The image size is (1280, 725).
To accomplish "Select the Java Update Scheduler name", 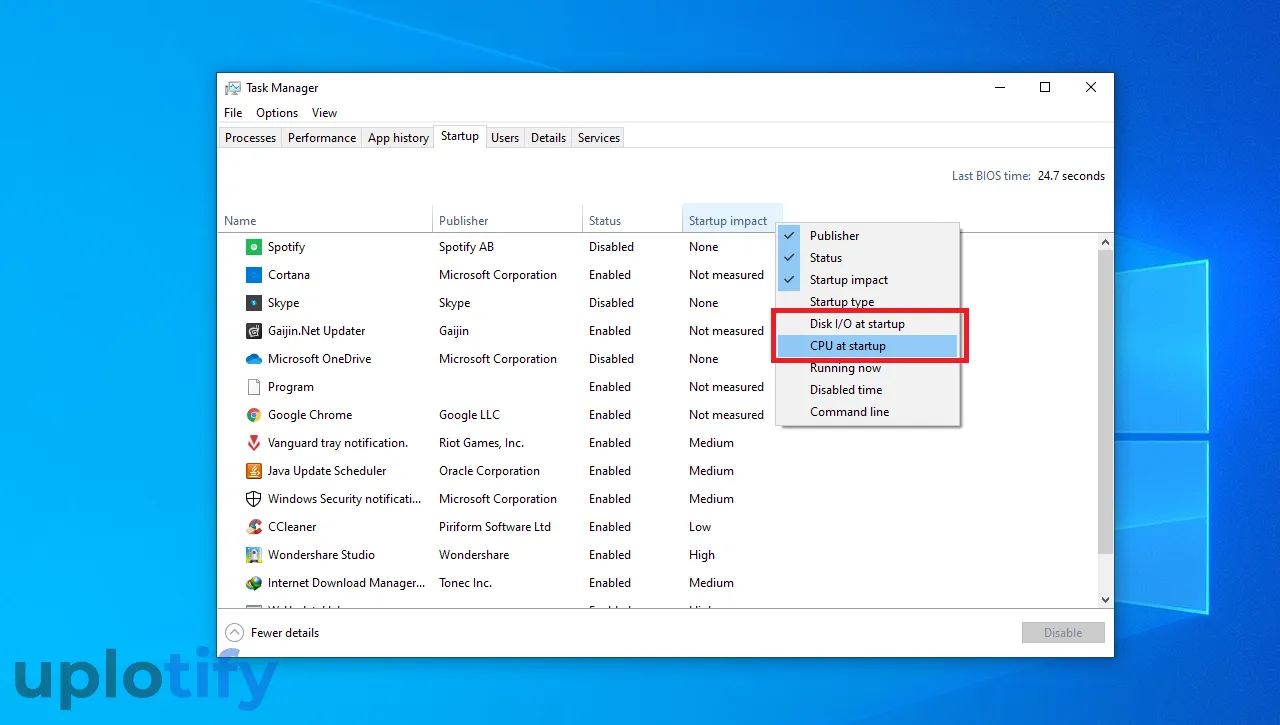I will 327,471.
